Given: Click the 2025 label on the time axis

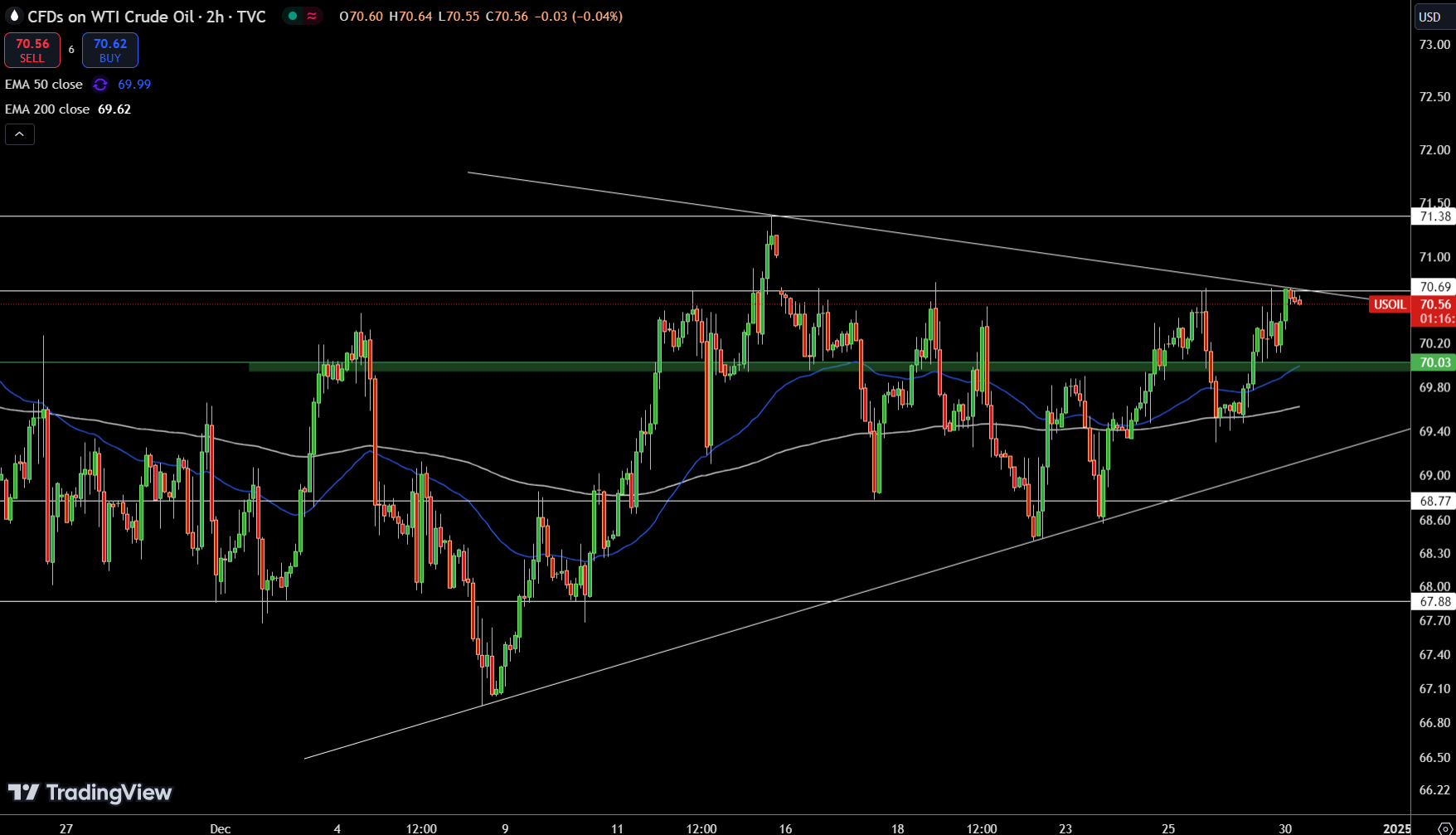Looking at the screenshot, I should tap(1397, 828).
